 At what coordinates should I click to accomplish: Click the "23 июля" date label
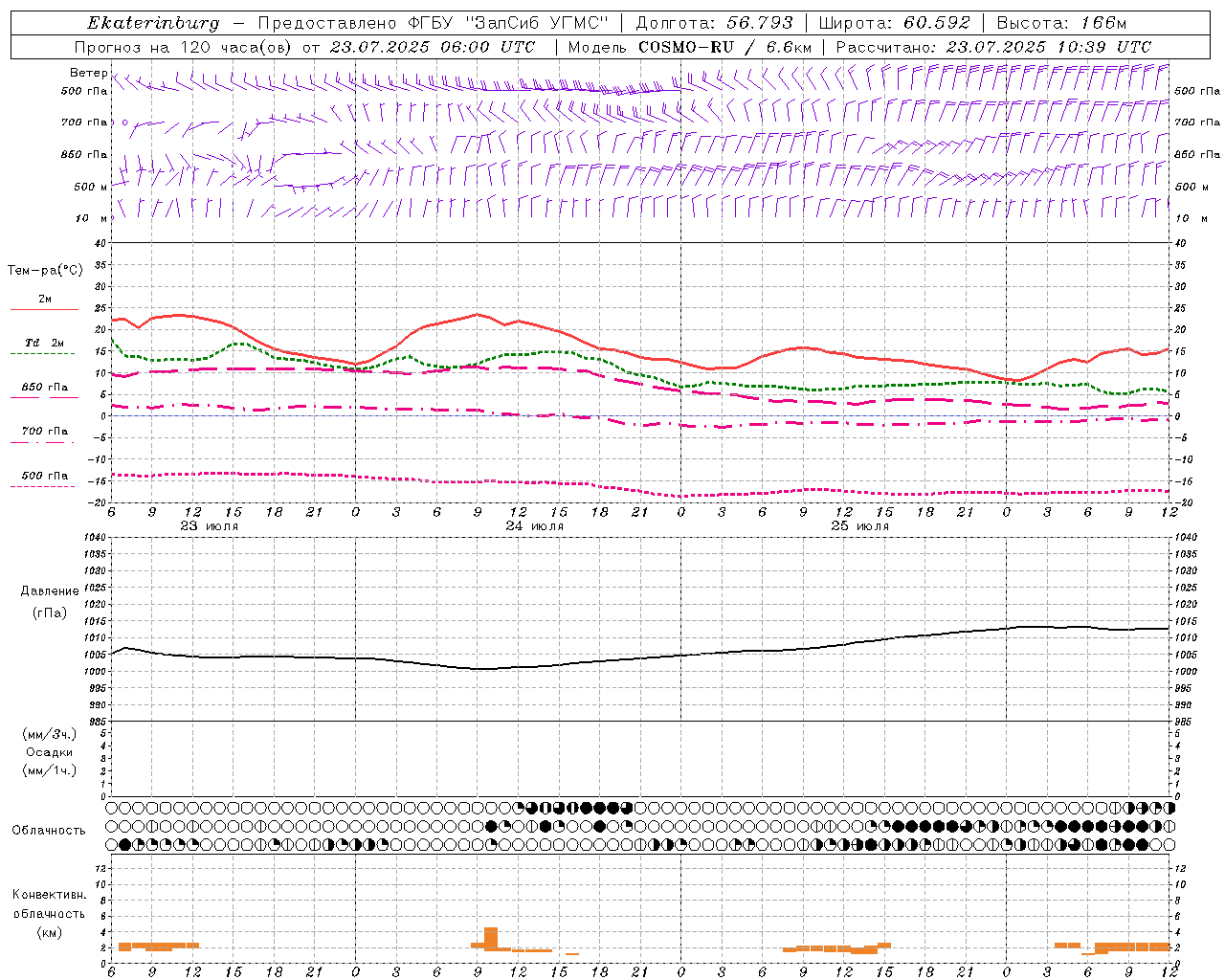coord(209,526)
